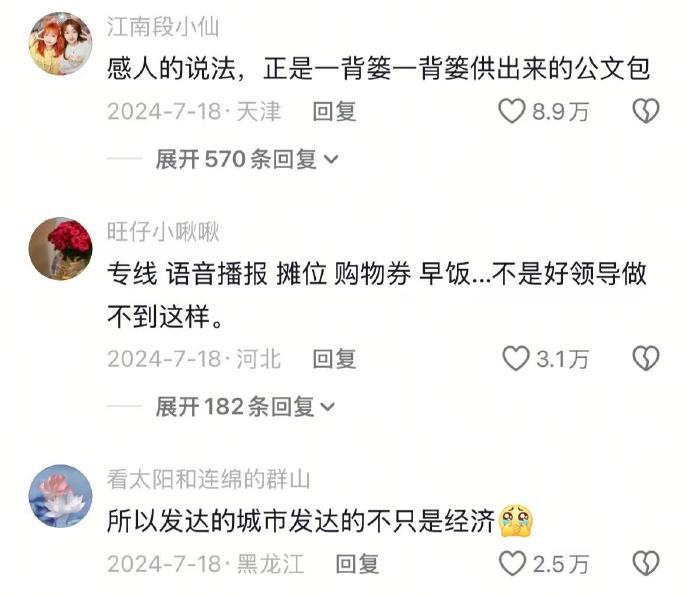Image resolution: width=690 pixels, height=594 pixels.
Task: Dislike the Heilongjiang user's comment
Action: tap(646, 563)
